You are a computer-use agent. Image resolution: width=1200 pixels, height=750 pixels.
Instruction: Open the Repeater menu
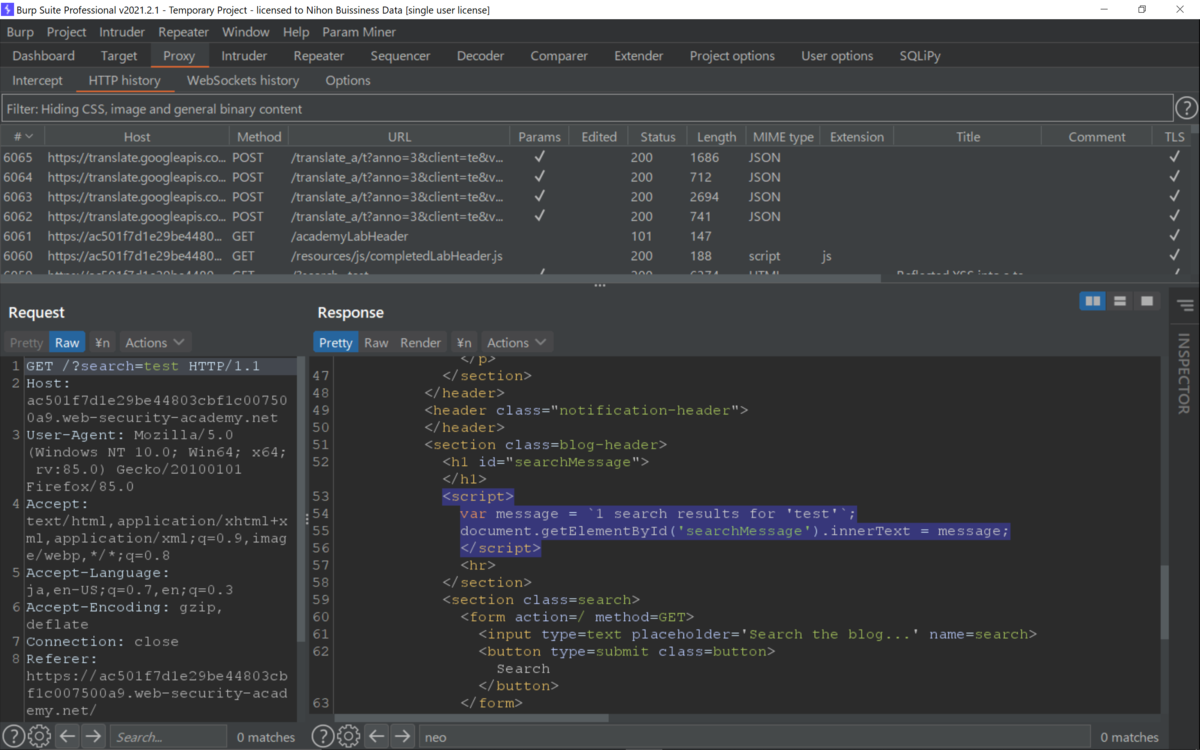pos(183,31)
